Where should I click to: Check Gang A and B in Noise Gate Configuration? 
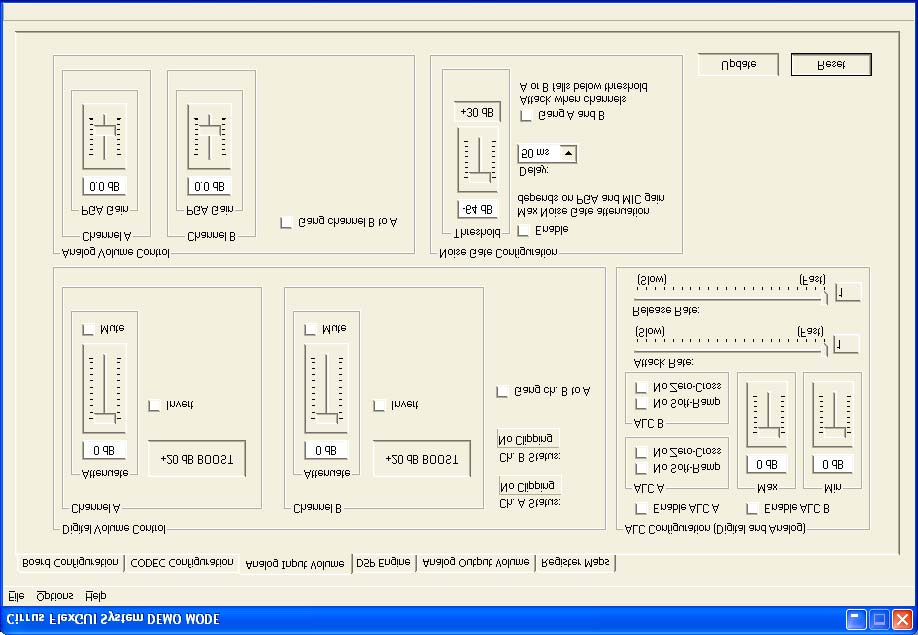527,115
